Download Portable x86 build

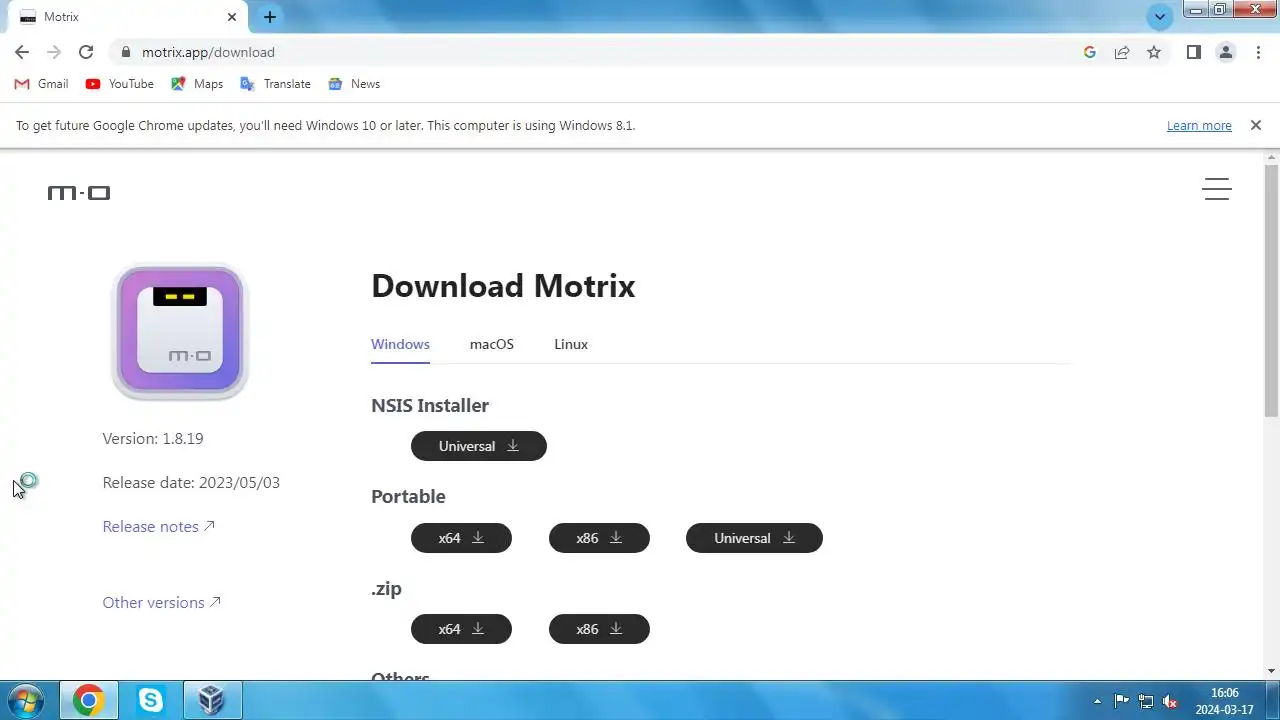(x=599, y=538)
